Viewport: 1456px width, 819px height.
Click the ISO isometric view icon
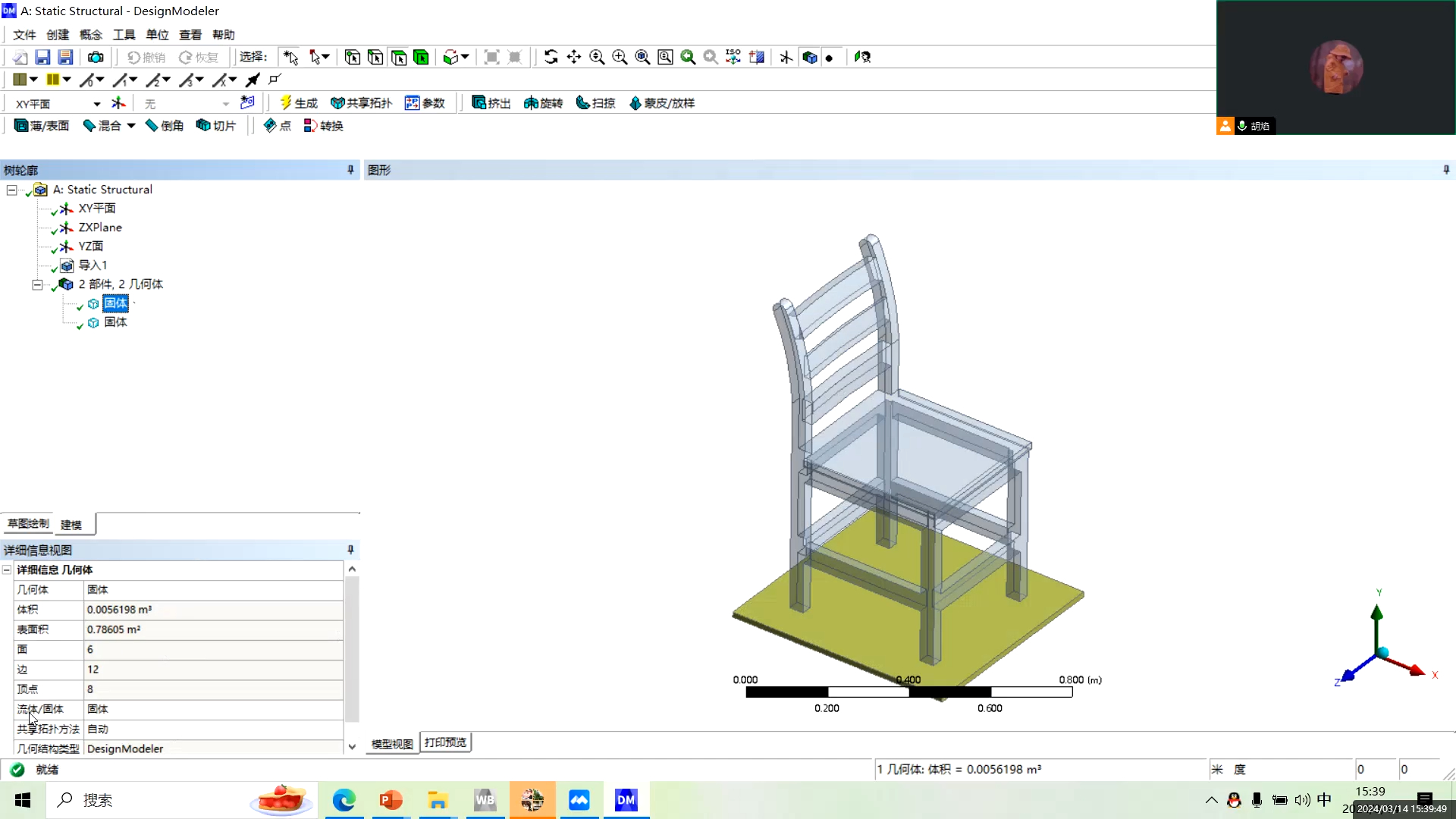733,57
